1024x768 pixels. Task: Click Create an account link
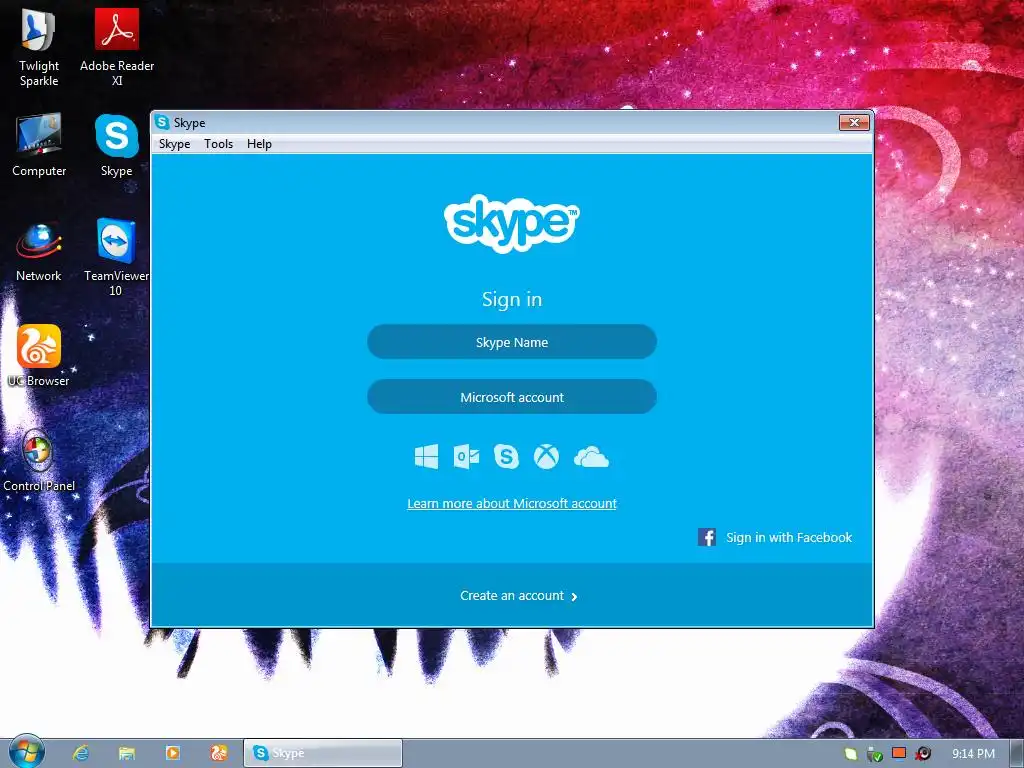(511, 596)
